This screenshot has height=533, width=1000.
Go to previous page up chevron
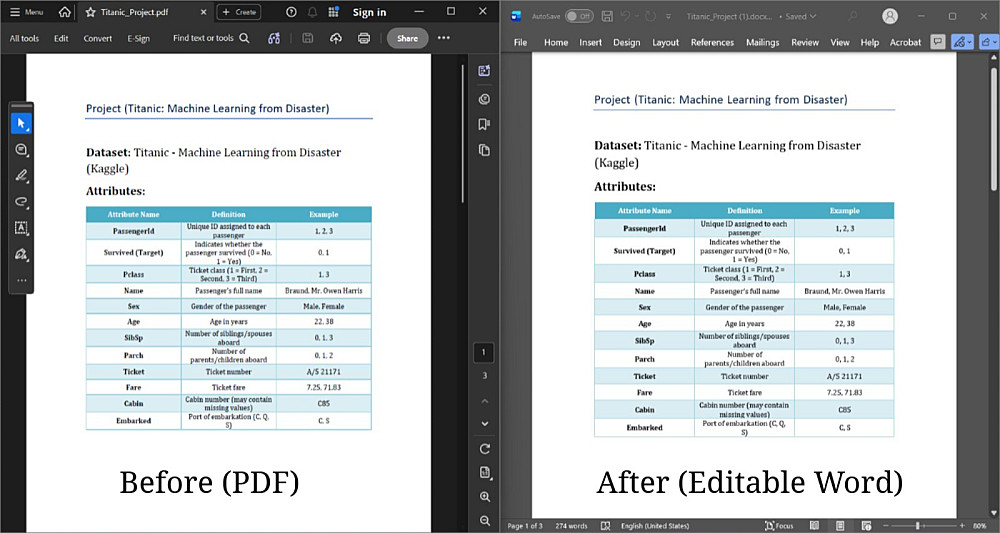485,401
